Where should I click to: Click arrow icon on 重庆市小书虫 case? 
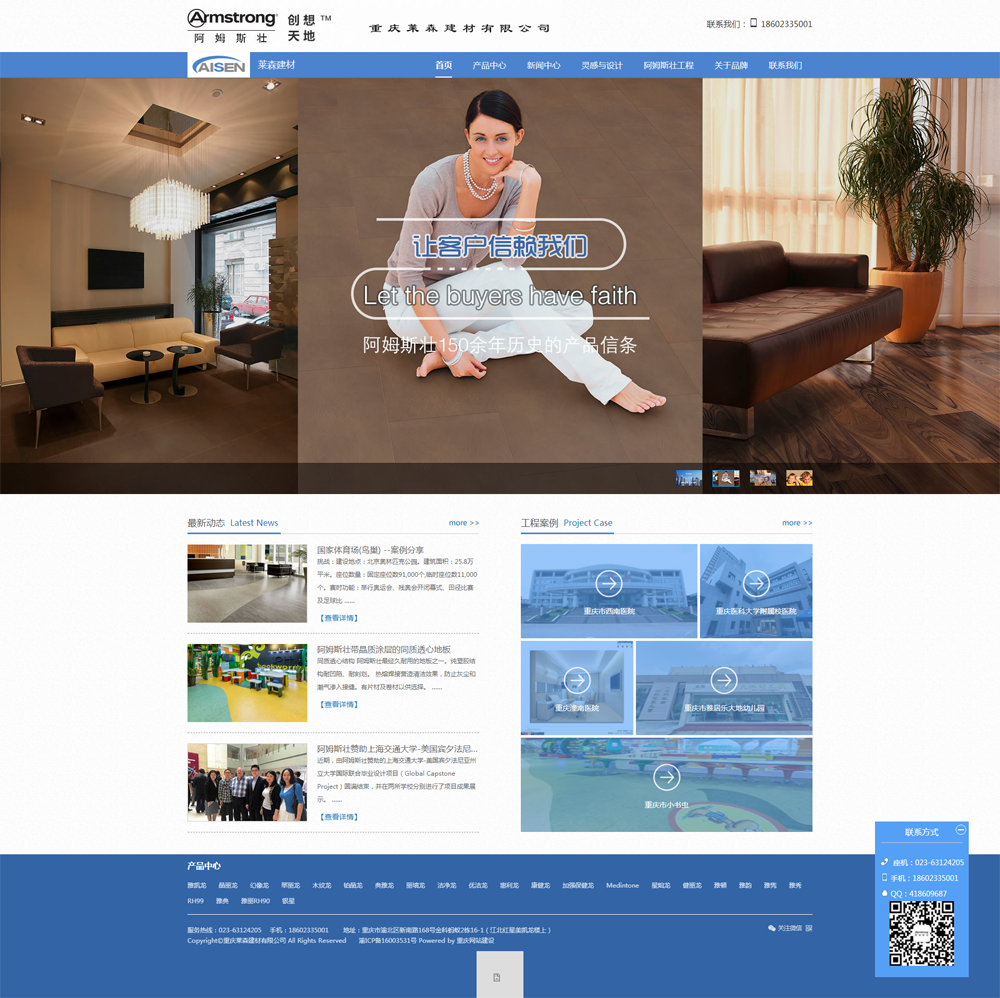666,776
